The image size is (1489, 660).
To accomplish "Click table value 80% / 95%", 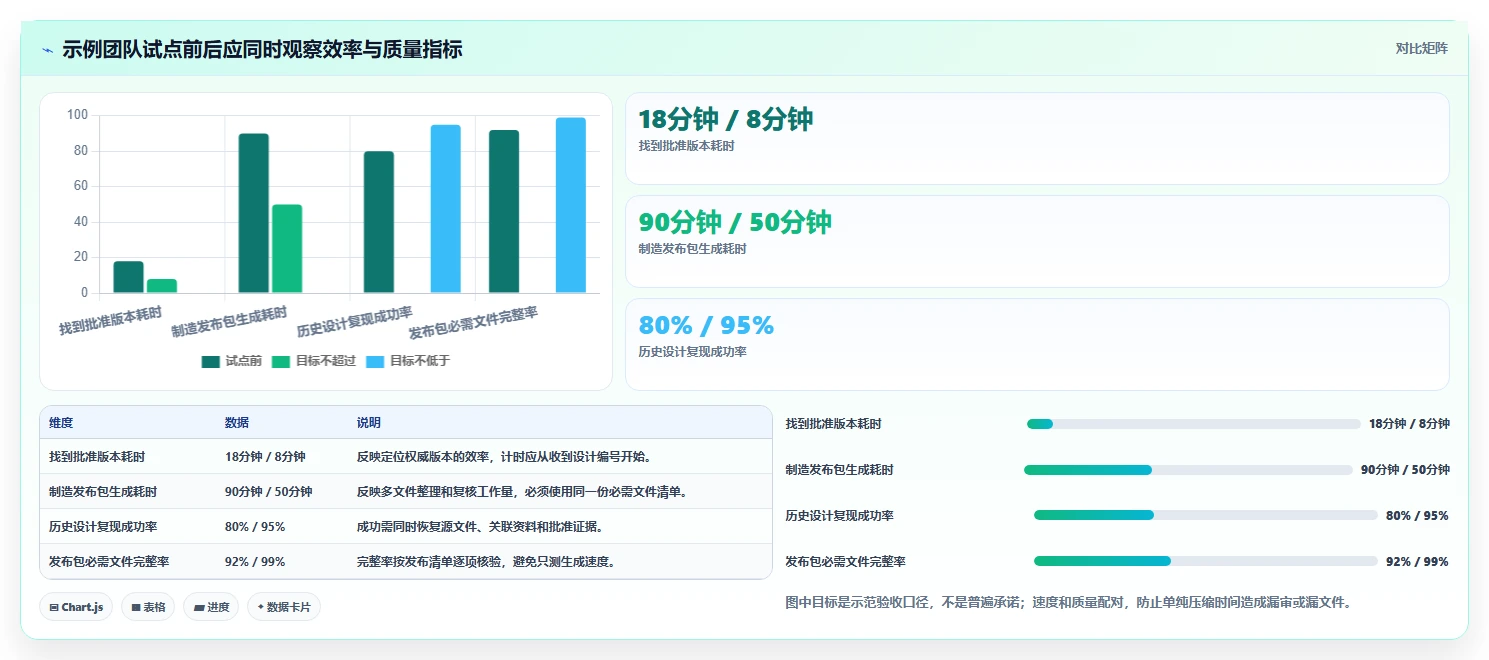I will pyautogui.click(x=255, y=527).
